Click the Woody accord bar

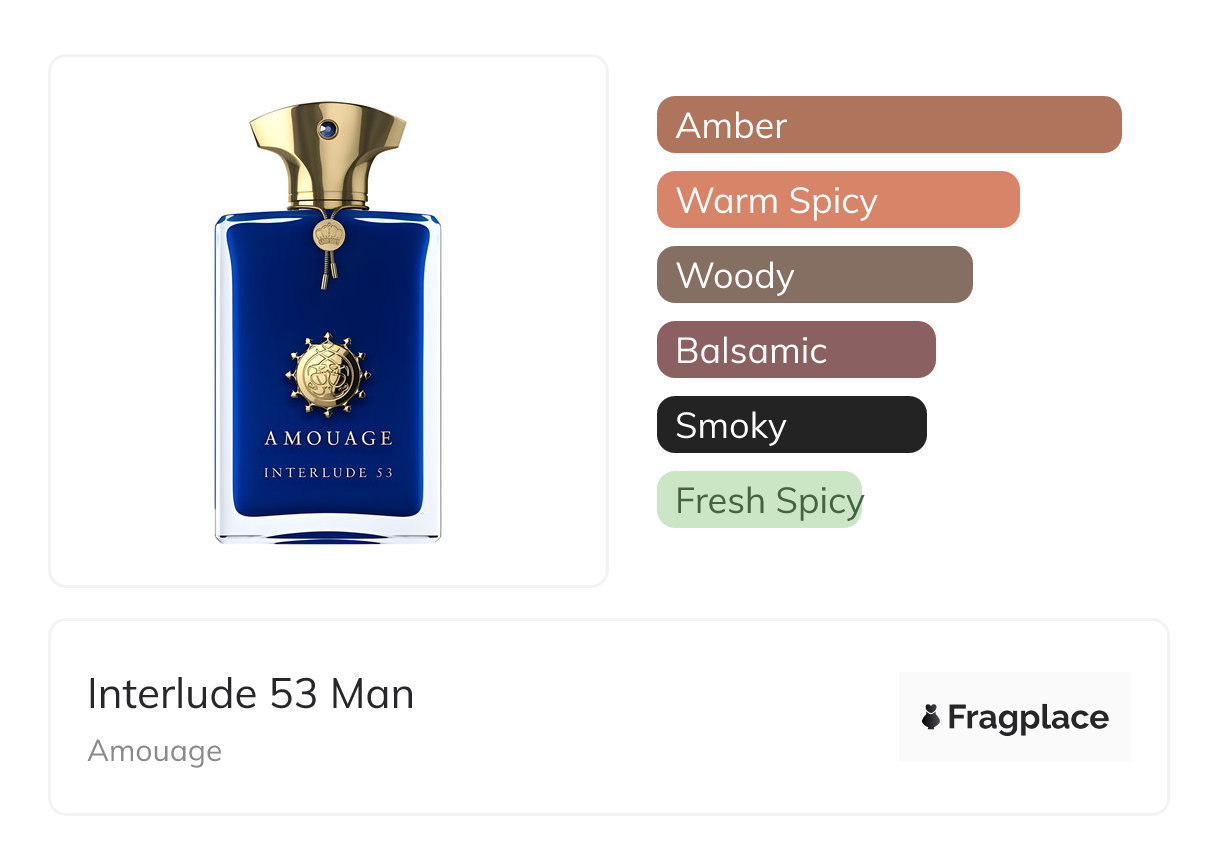click(815, 275)
